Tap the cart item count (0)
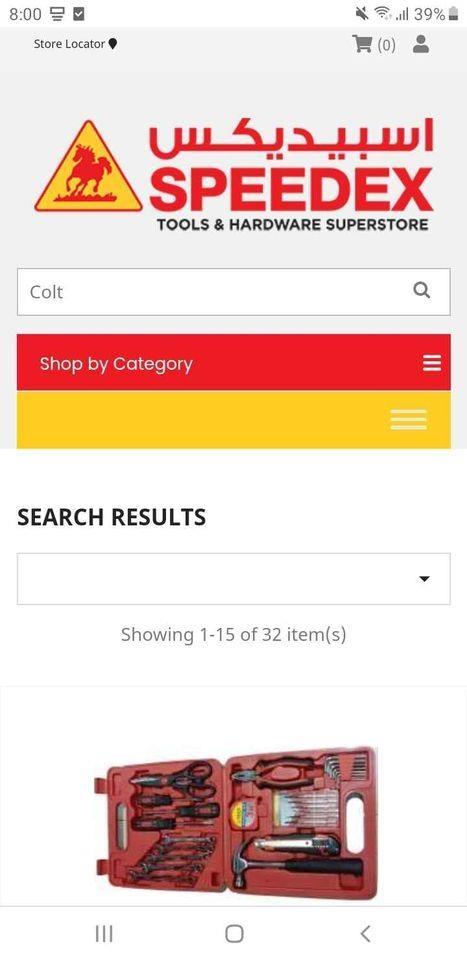Screen dimensions: 467x960 pos(386,45)
